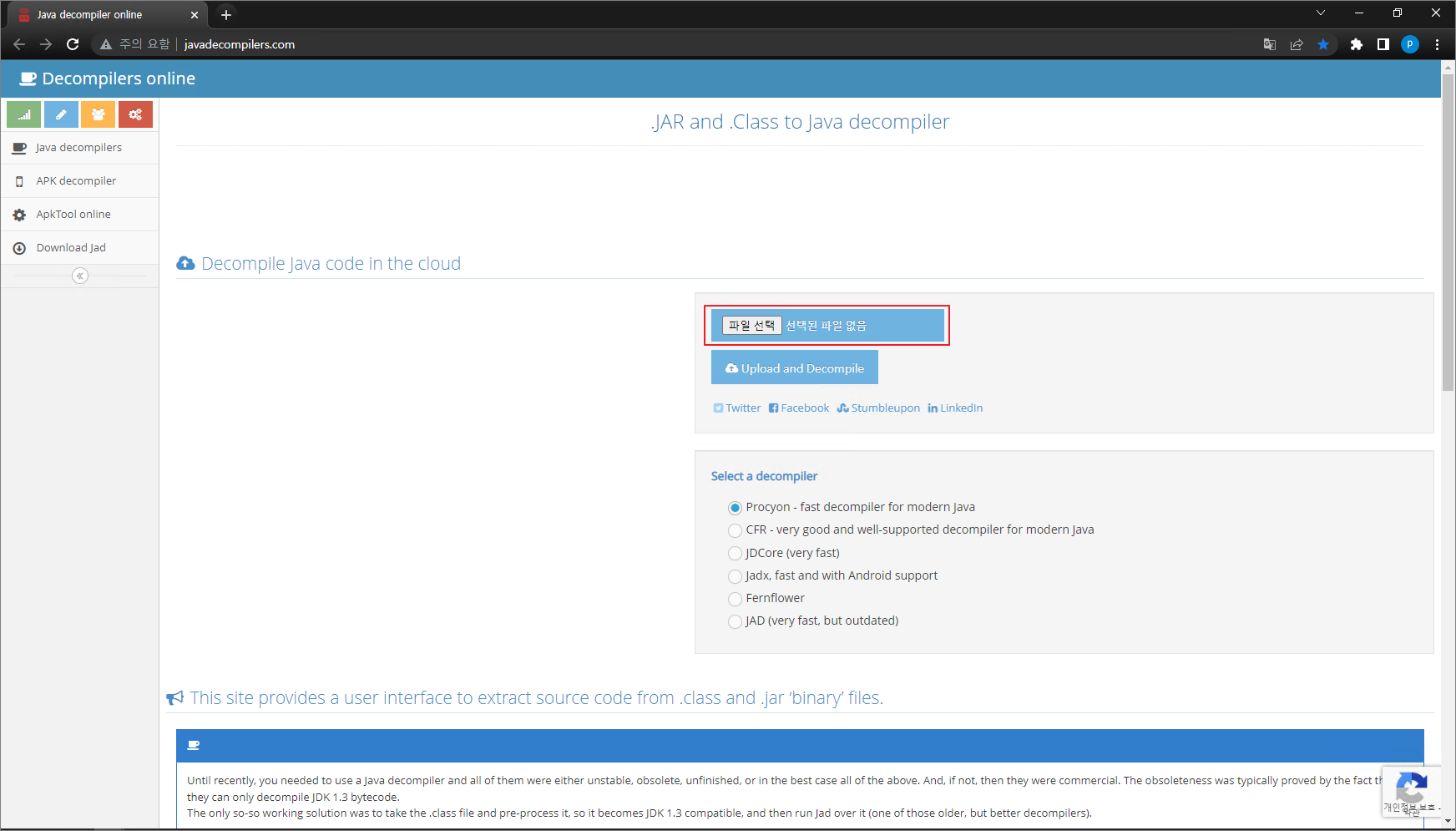1456x831 pixels.
Task: Open a new tab with plus button
Action: click(226, 15)
